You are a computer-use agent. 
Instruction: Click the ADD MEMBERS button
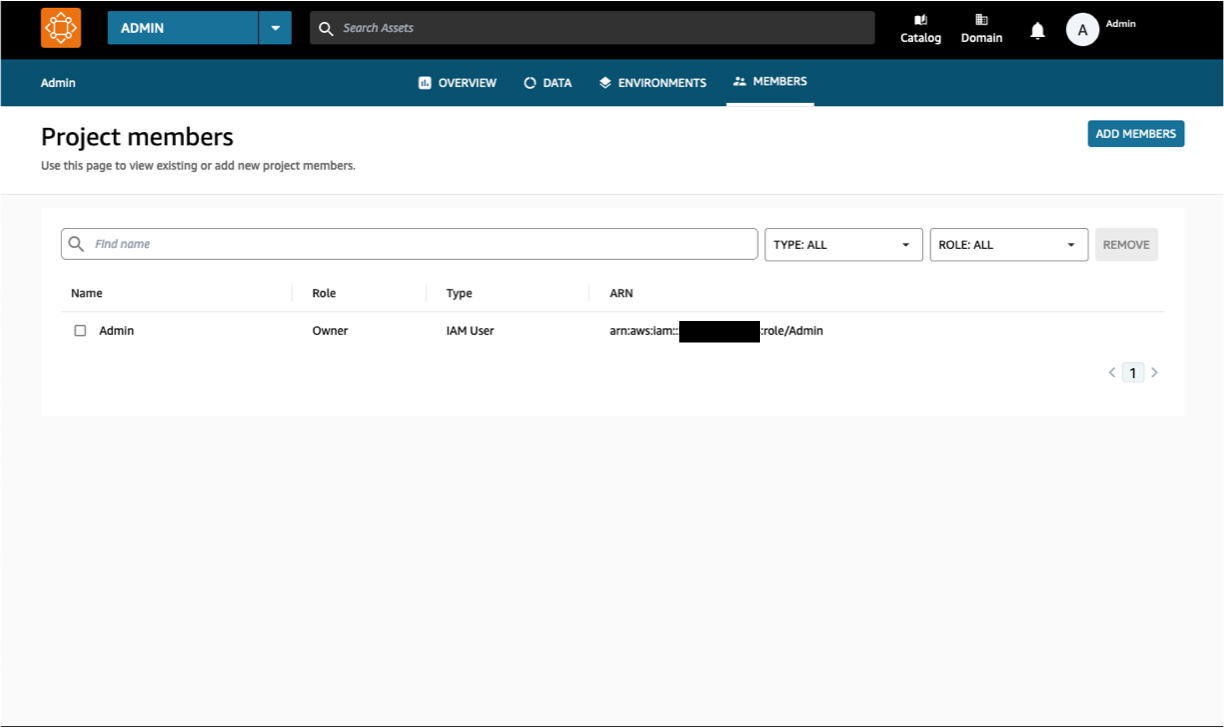tap(1136, 134)
